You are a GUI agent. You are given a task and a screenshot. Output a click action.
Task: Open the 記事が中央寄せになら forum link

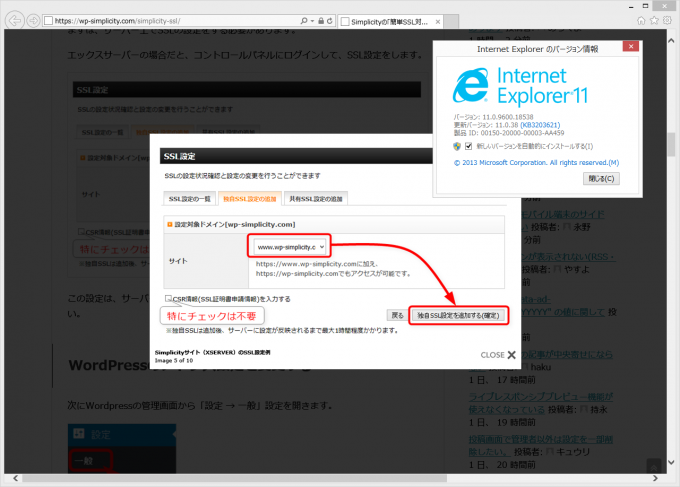point(566,354)
